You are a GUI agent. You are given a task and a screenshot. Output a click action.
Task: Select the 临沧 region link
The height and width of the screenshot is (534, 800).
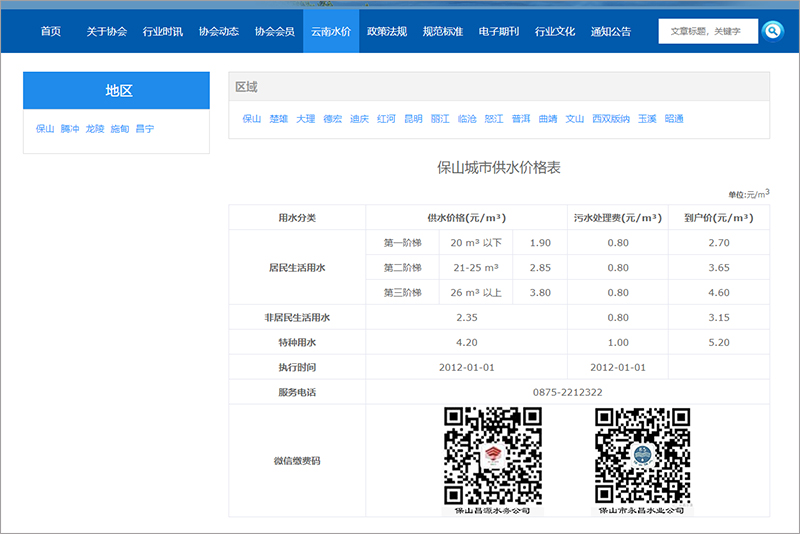point(467,119)
